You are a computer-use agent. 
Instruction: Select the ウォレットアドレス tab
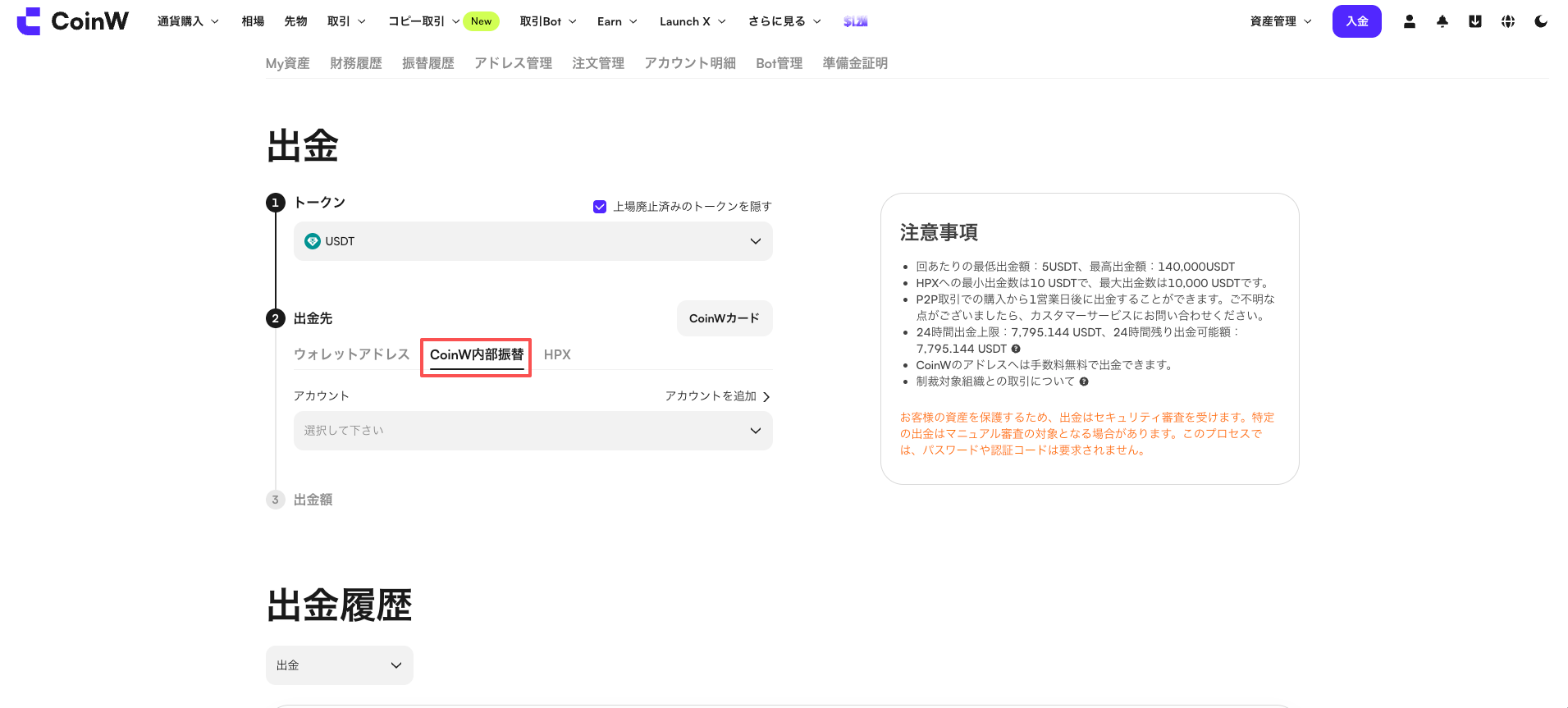352,354
